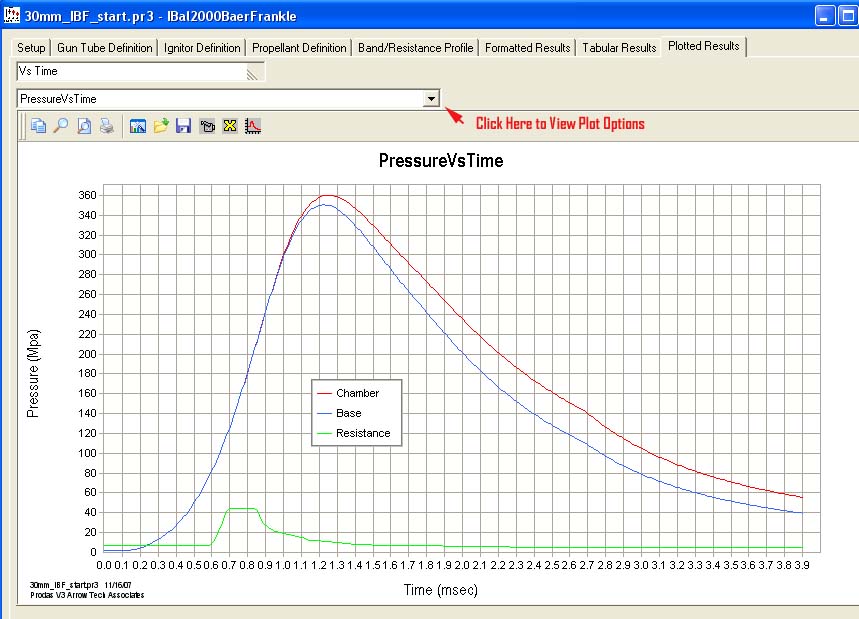Switch to the Setup tab
Image resolution: width=859 pixels, height=619 pixels.
pos(31,48)
